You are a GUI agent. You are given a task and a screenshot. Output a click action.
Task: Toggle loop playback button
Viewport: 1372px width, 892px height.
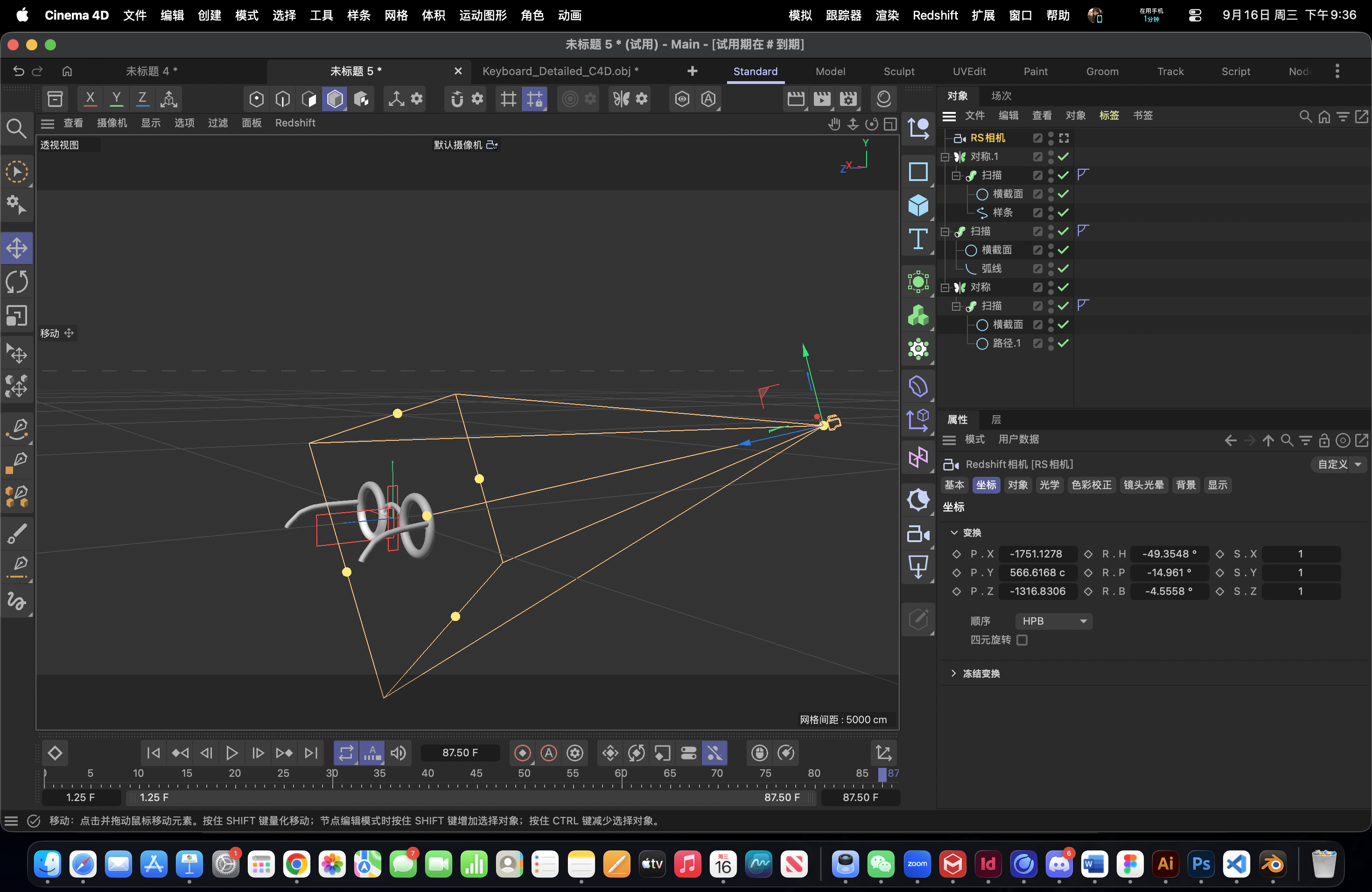coord(346,753)
